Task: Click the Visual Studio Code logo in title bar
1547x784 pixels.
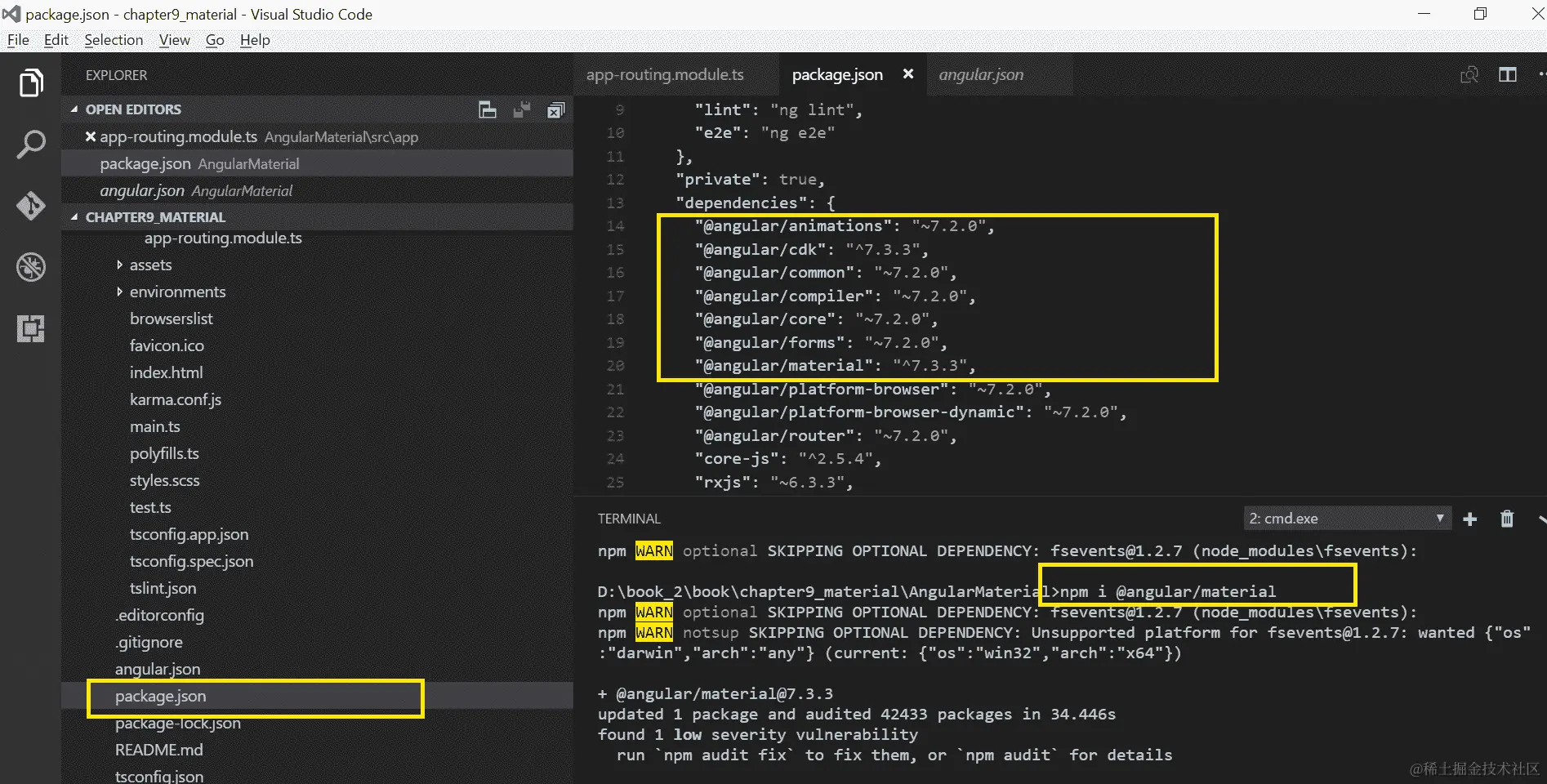Action: point(11,14)
